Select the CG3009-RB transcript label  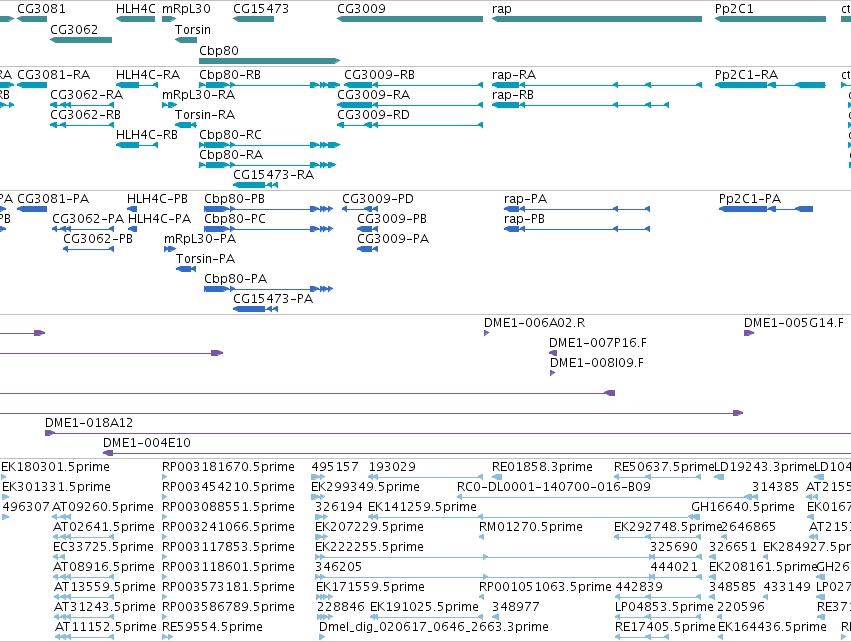[x=379, y=74]
